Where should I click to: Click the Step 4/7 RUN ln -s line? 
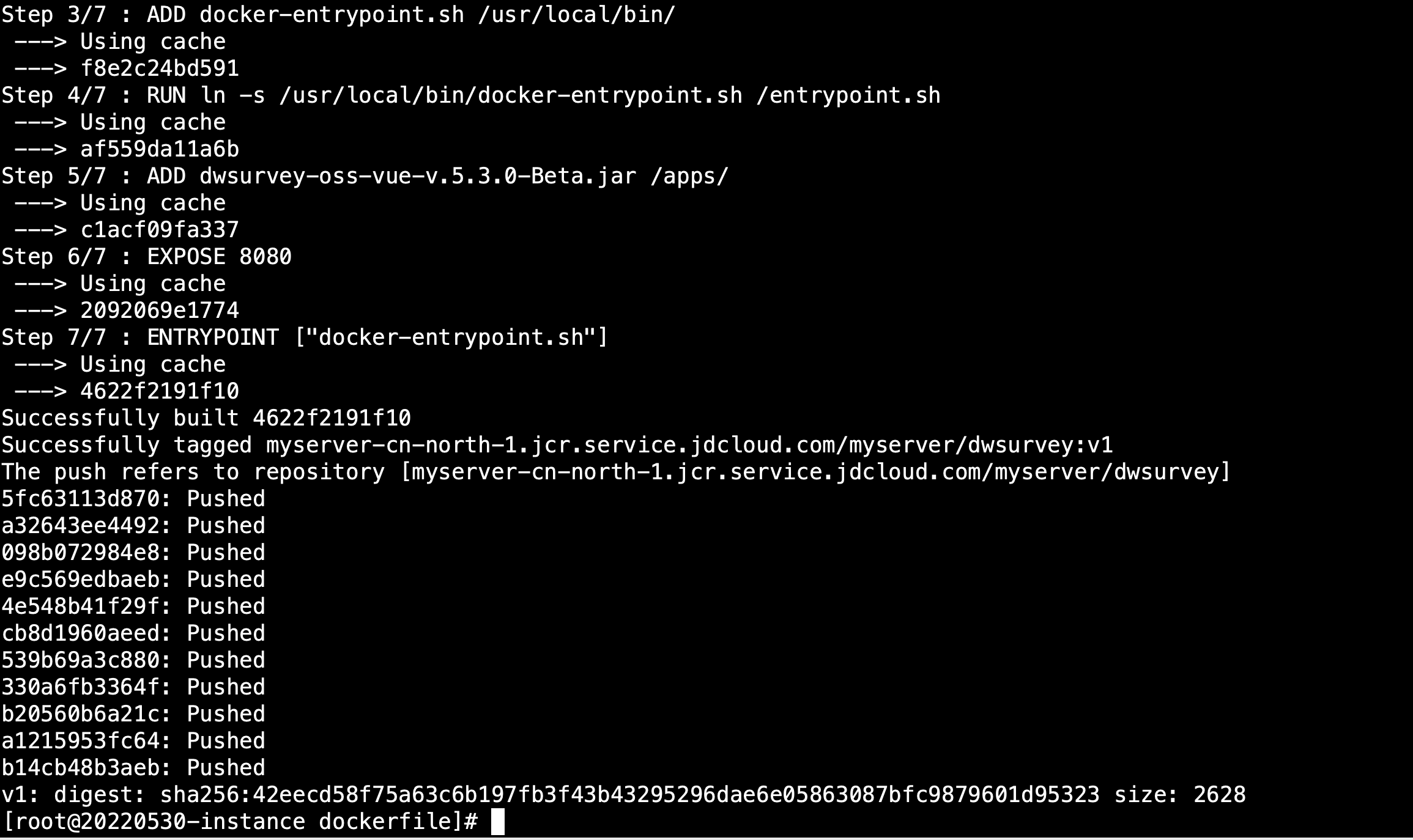coord(471,95)
